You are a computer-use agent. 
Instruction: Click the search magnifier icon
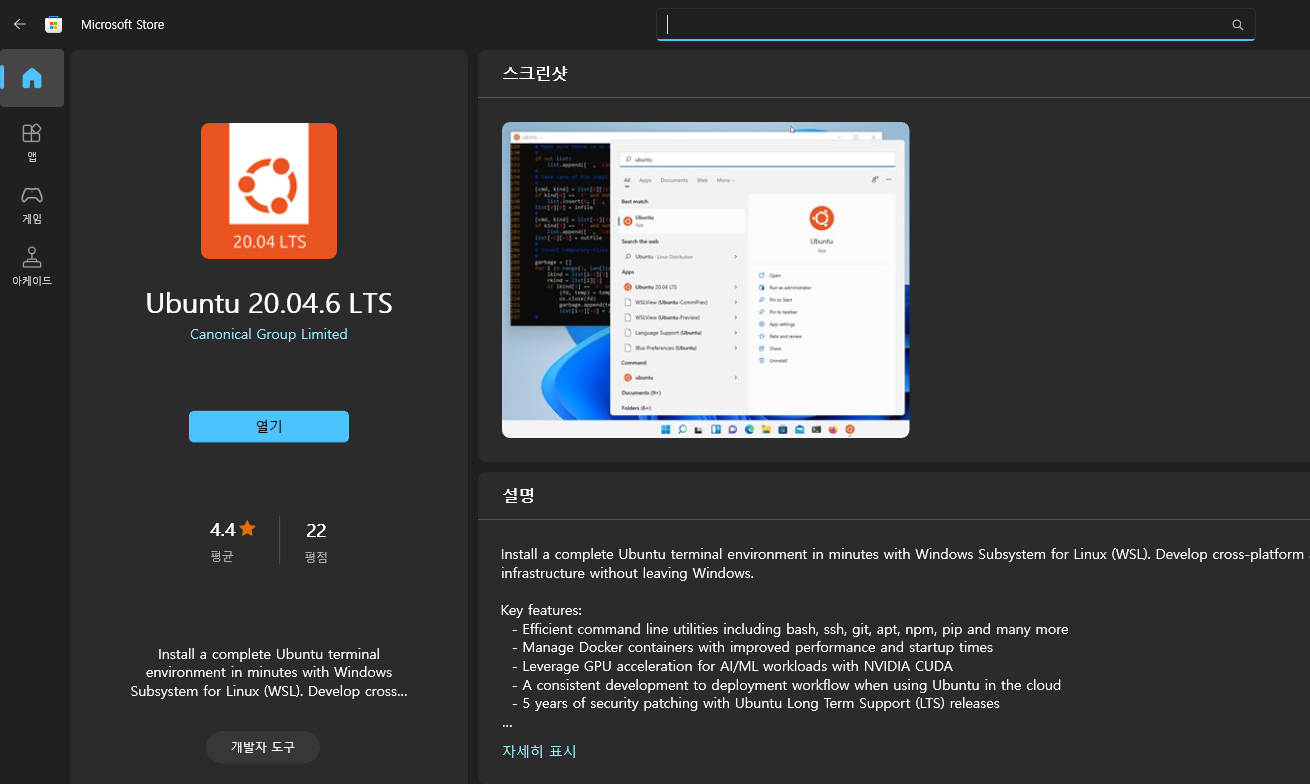1237,24
